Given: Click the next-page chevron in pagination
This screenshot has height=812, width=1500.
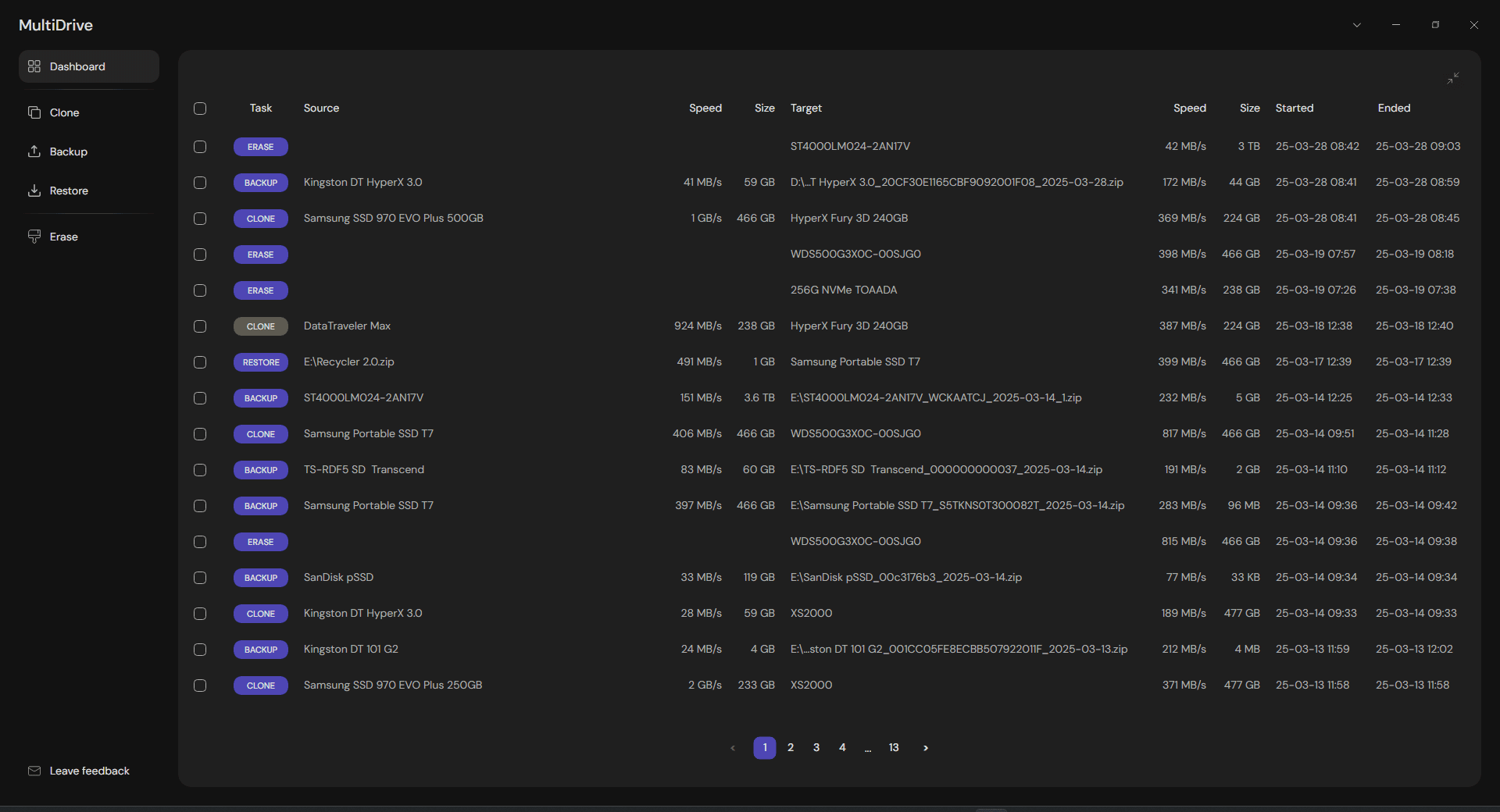Looking at the screenshot, I should [x=925, y=747].
